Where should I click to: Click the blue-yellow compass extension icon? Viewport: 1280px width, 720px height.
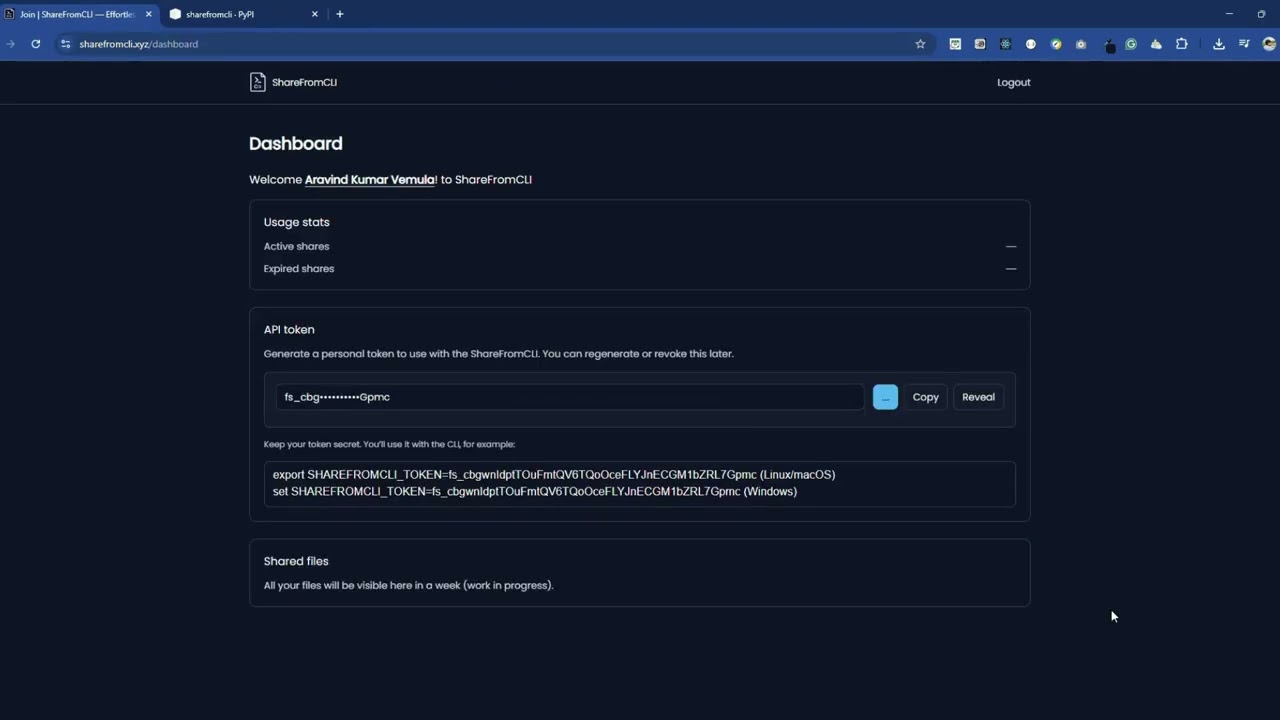coord(1056,44)
